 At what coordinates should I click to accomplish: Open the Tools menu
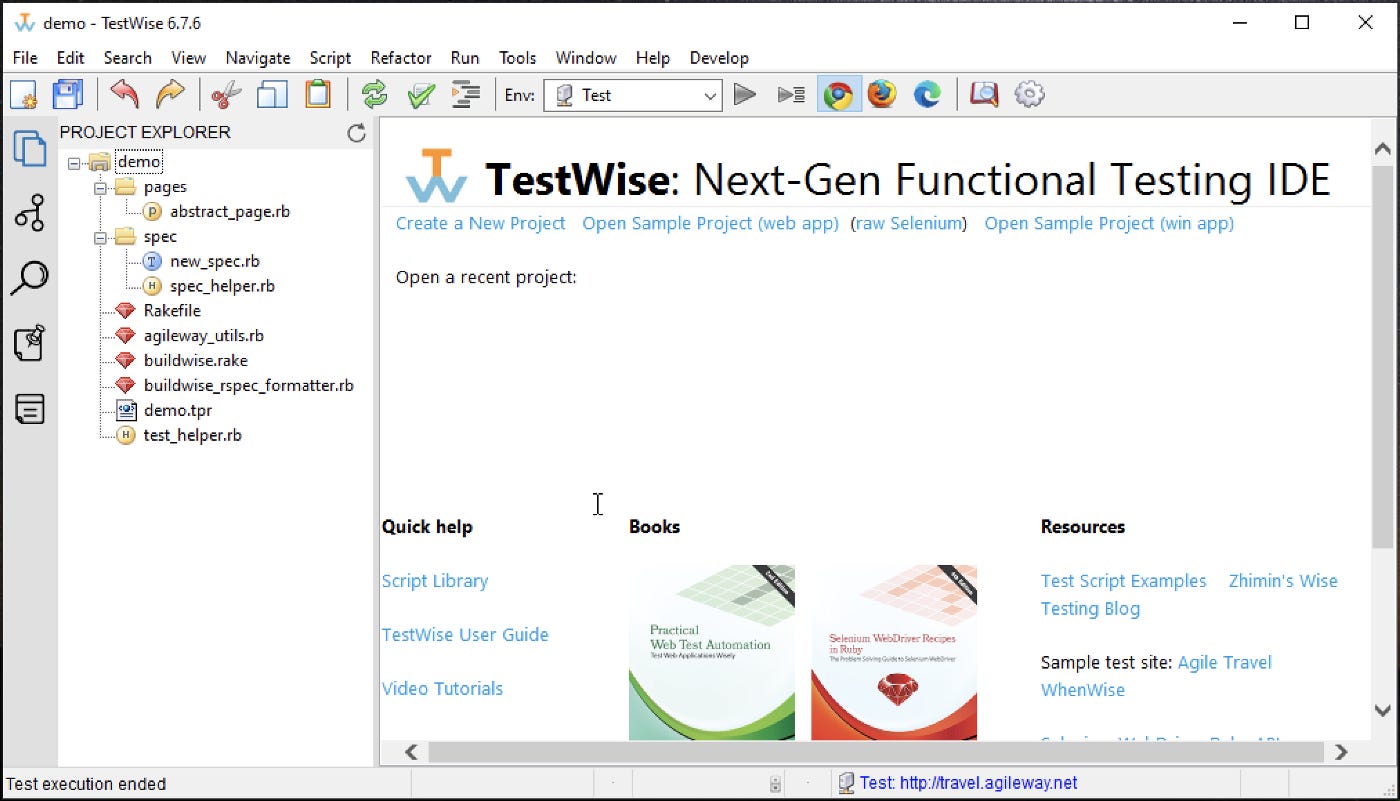point(518,58)
